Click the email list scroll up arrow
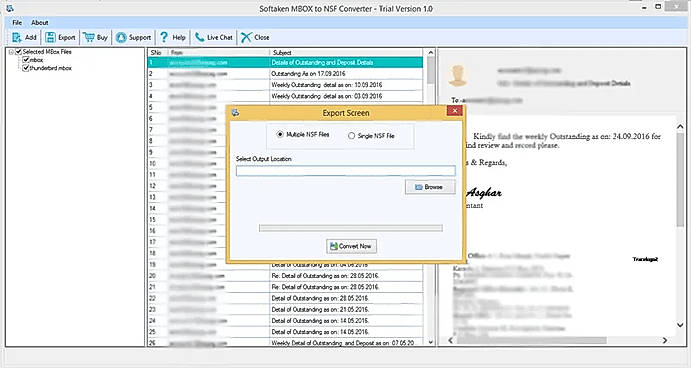 (431, 52)
